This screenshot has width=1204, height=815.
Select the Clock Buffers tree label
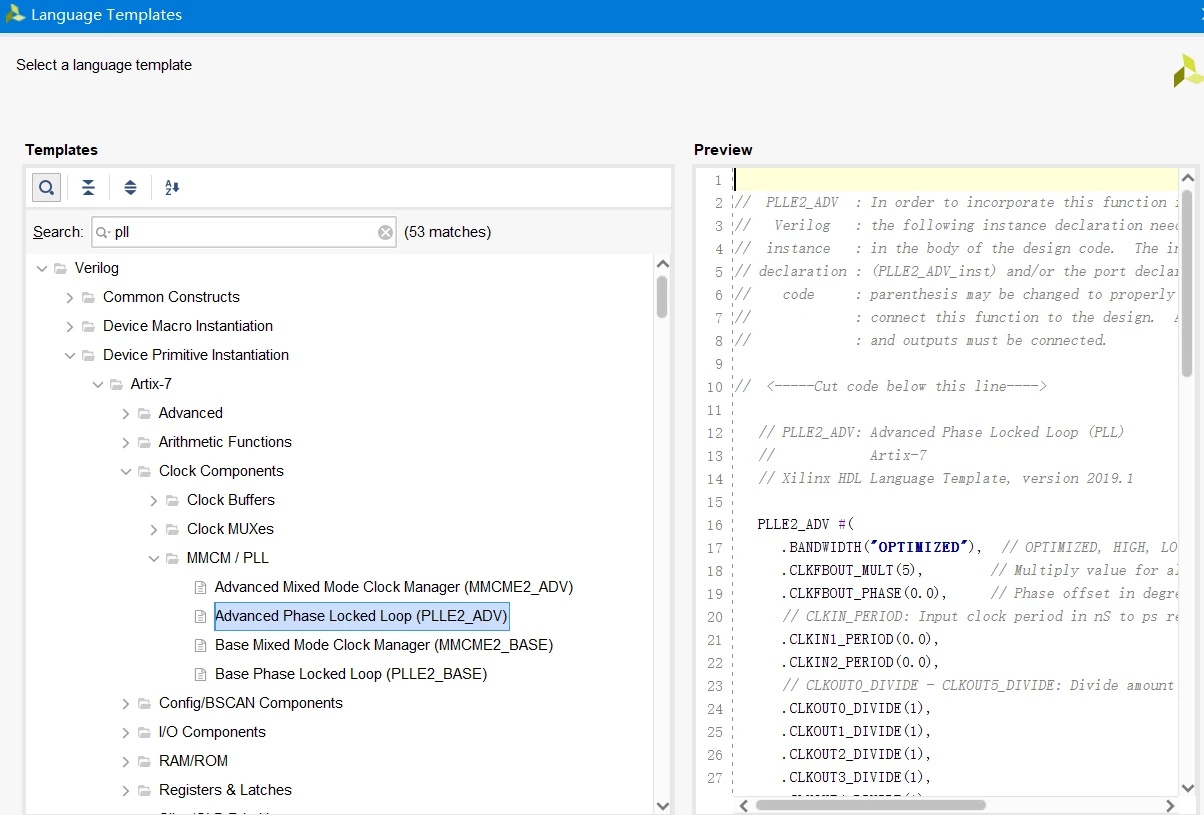tap(231, 500)
